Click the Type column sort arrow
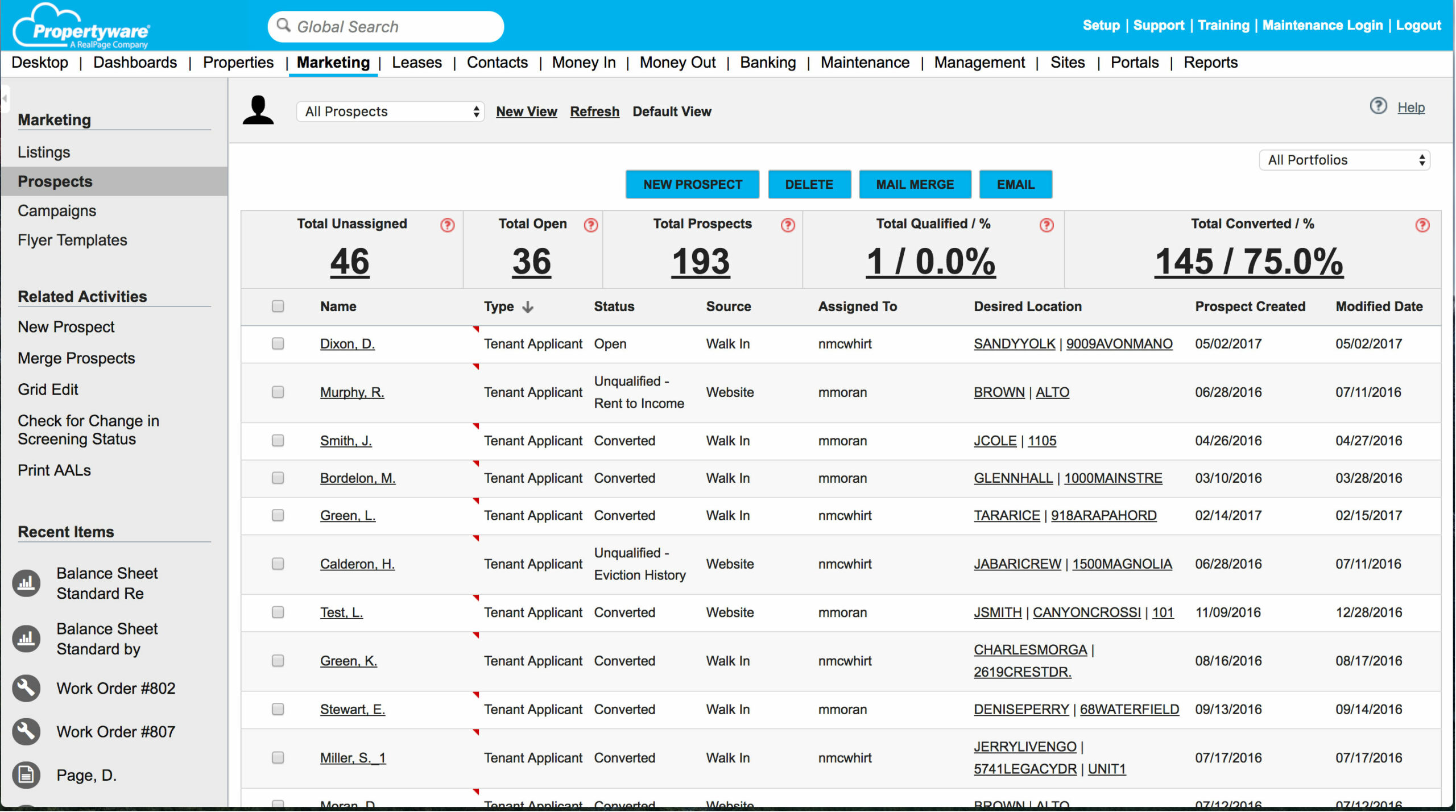This screenshot has width=1456, height=812. pyautogui.click(x=528, y=307)
